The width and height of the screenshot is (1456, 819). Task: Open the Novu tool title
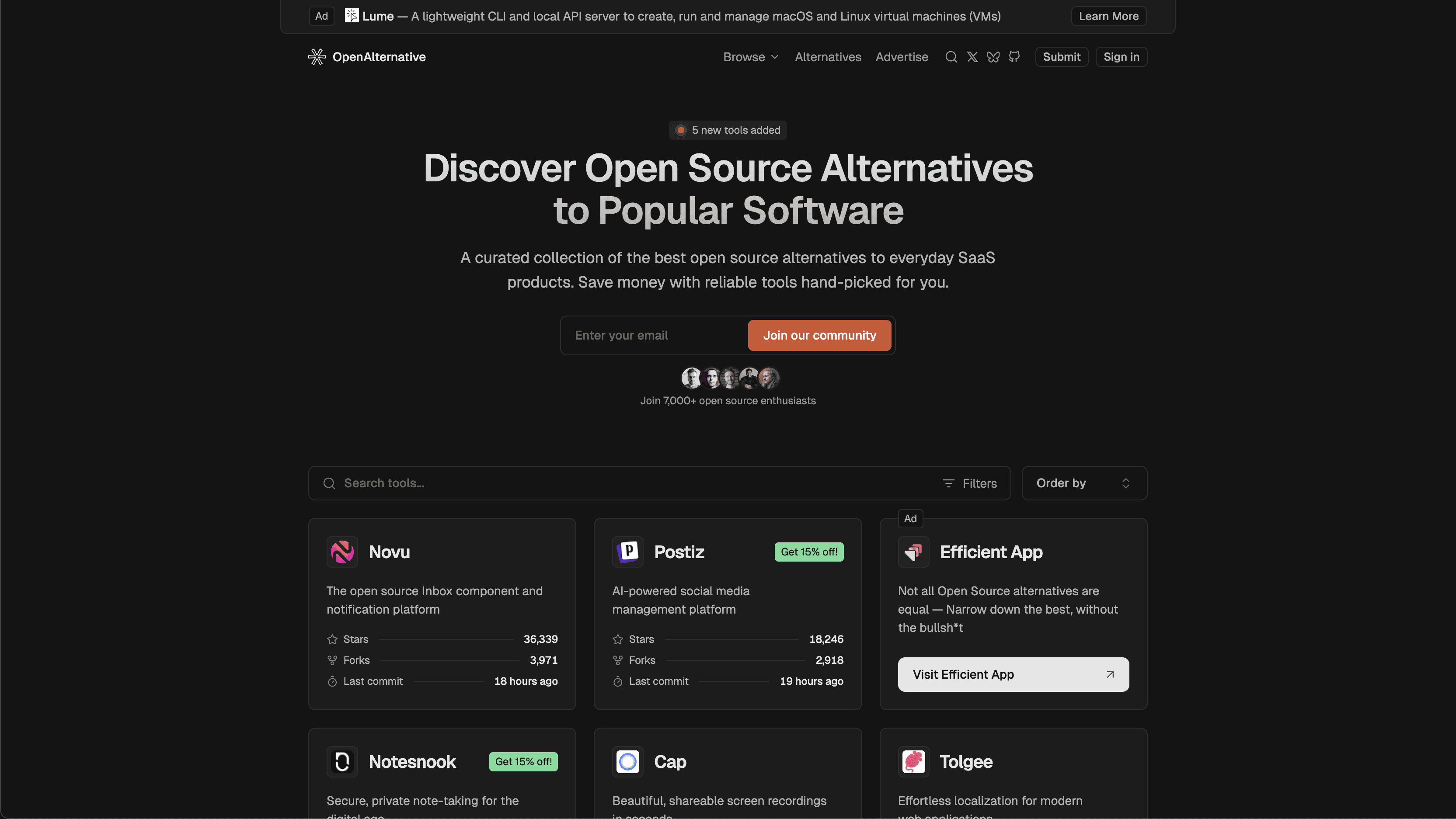[x=389, y=552]
